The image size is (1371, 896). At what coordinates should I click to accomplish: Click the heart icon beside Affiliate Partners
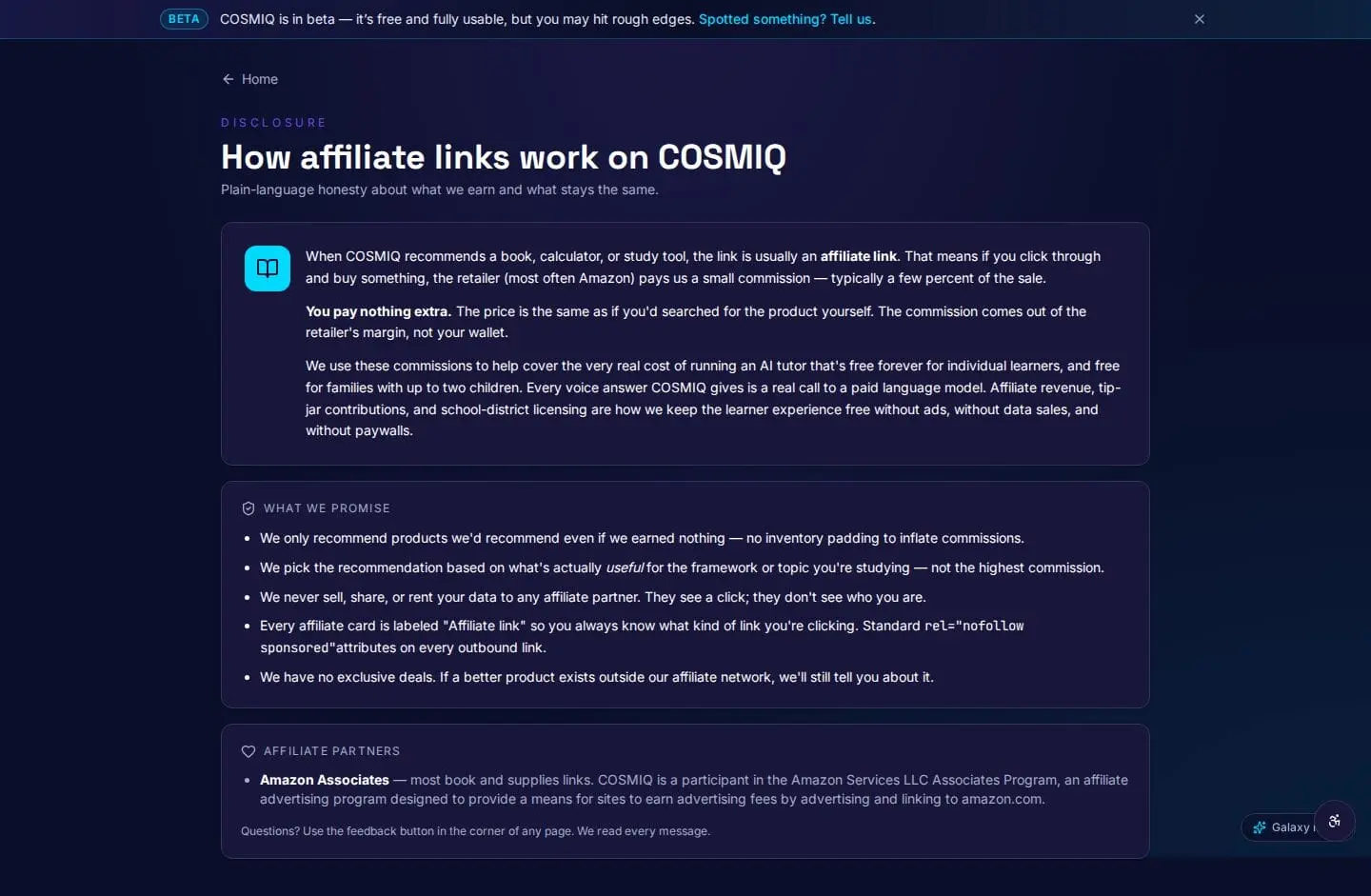[248, 751]
